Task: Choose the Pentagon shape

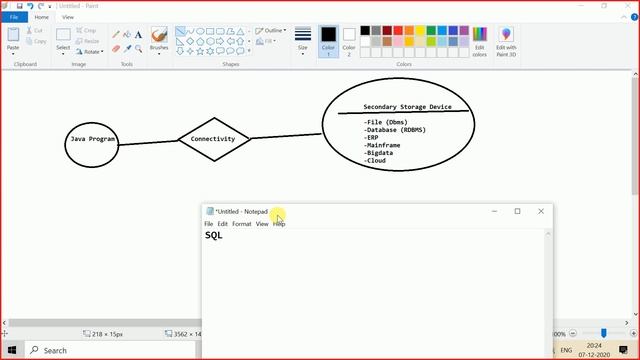Action: pyautogui.click(x=200, y=41)
